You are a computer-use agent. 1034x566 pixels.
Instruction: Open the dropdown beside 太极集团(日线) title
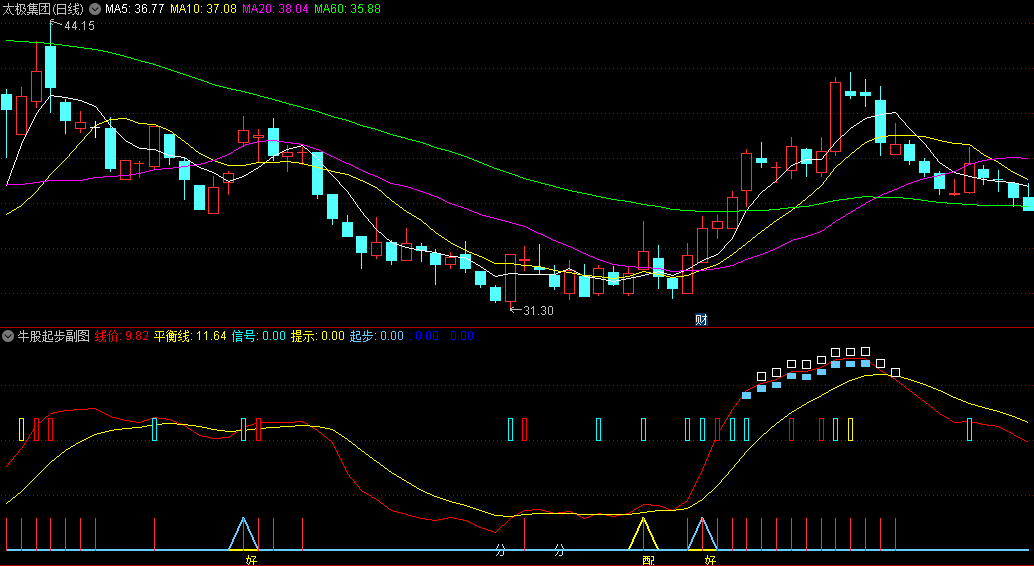(95, 9)
